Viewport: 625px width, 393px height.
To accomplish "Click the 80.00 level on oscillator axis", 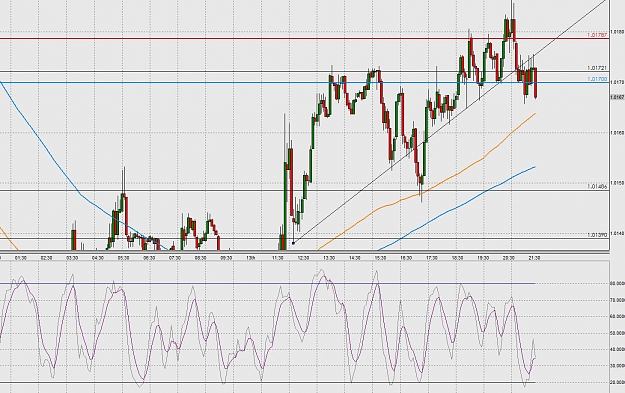I will click(x=617, y=283).
